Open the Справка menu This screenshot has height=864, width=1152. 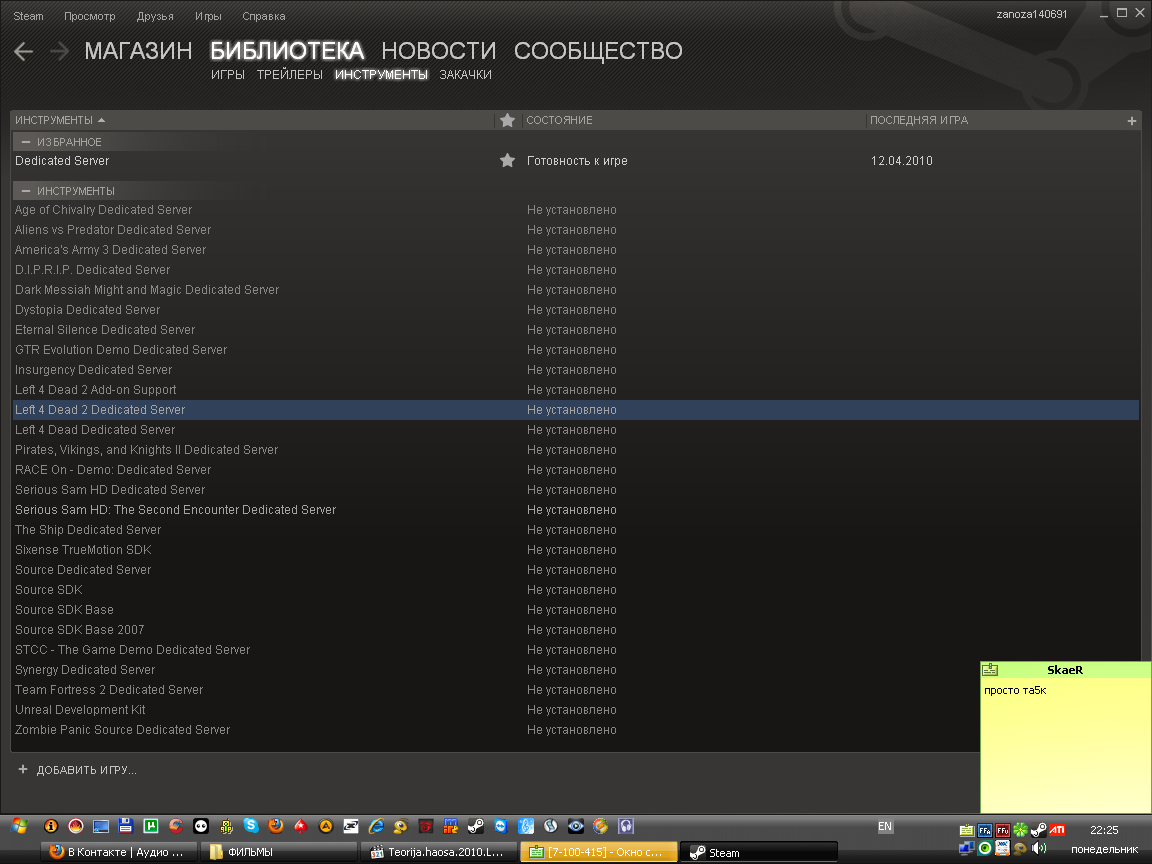pos(264,16)
